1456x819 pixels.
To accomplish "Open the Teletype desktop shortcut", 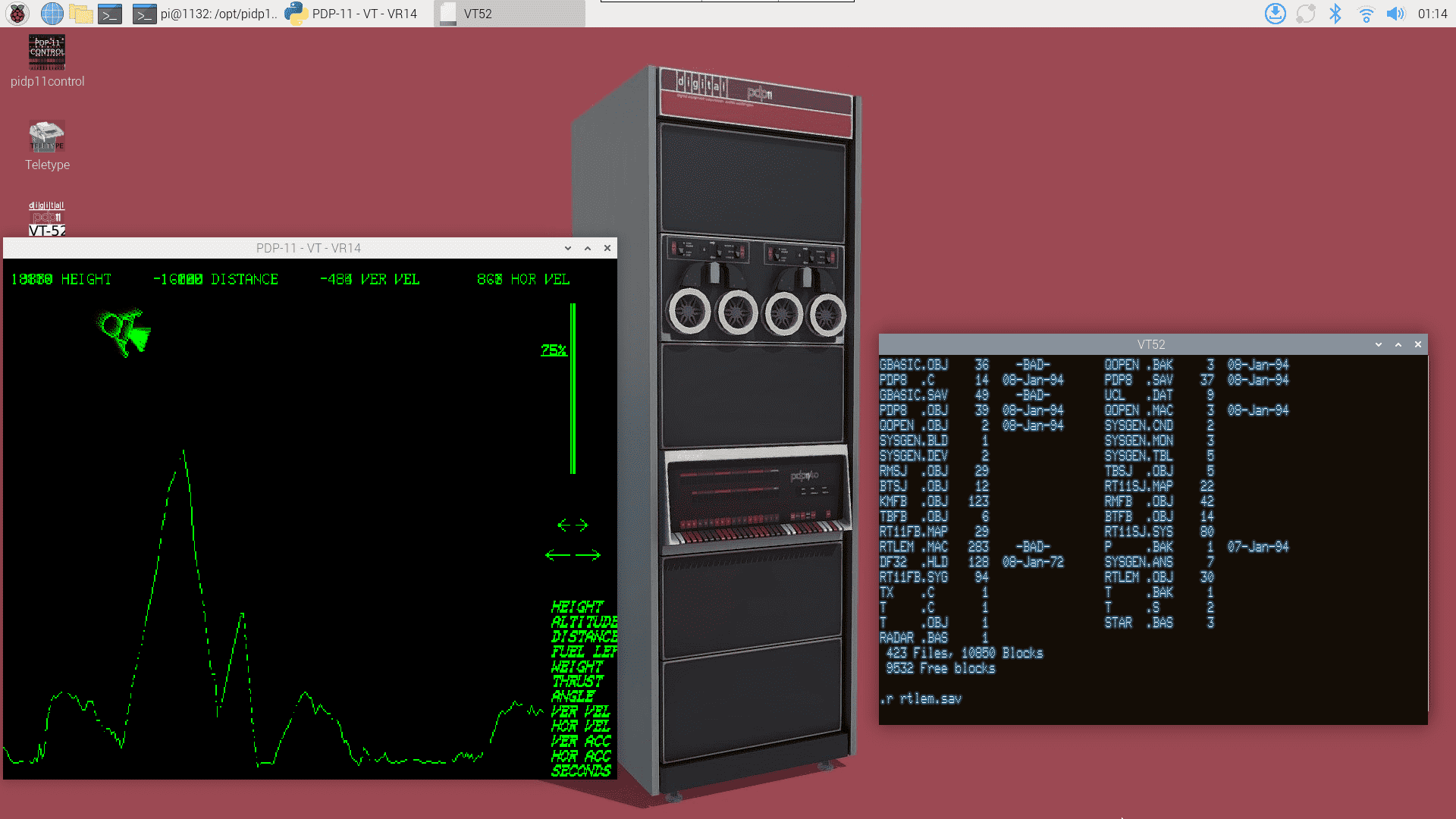I will coord(47,136).
